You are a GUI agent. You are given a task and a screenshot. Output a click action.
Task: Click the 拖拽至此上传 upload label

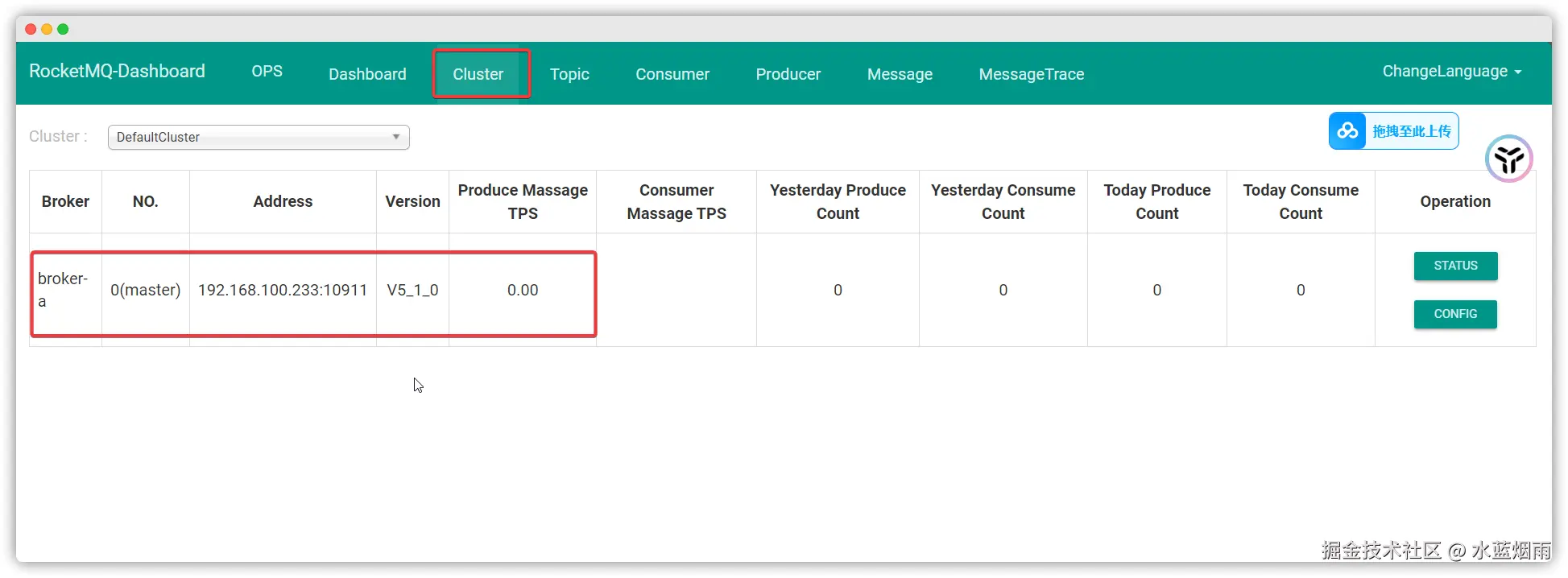[1412, 131]
